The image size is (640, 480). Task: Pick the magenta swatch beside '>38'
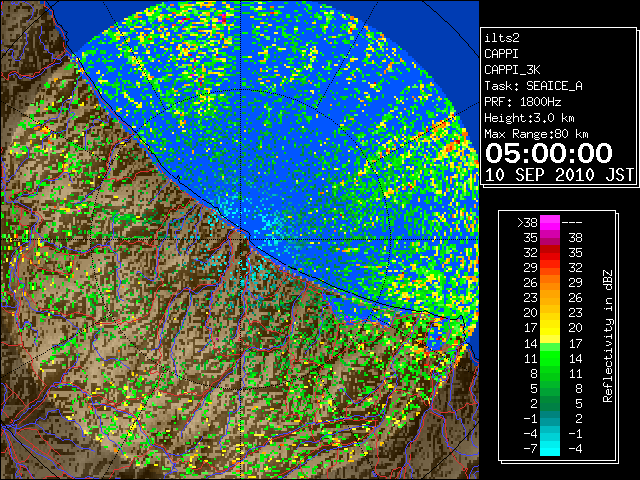(550, 222)
